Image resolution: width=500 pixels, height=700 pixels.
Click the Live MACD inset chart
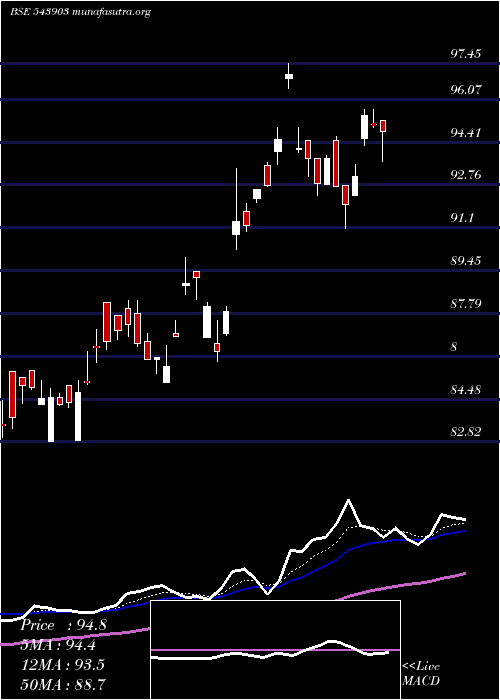[275, 650]
